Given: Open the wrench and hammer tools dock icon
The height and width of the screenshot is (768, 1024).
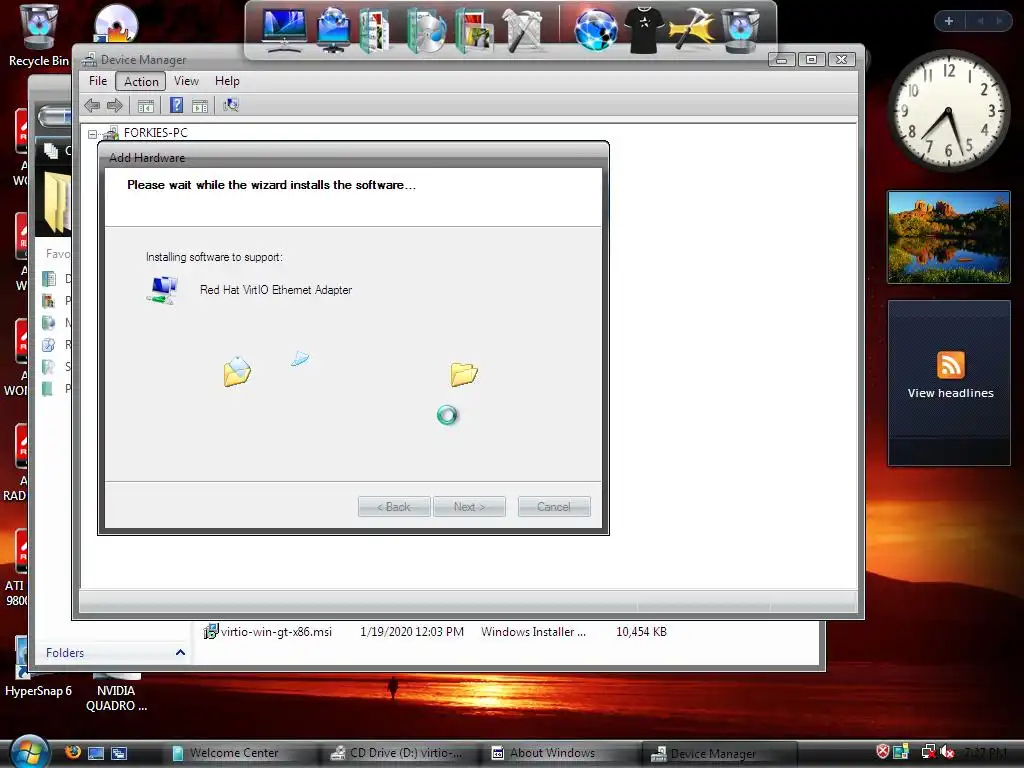Looking at the screenshot, I should [x=524, y=30].
